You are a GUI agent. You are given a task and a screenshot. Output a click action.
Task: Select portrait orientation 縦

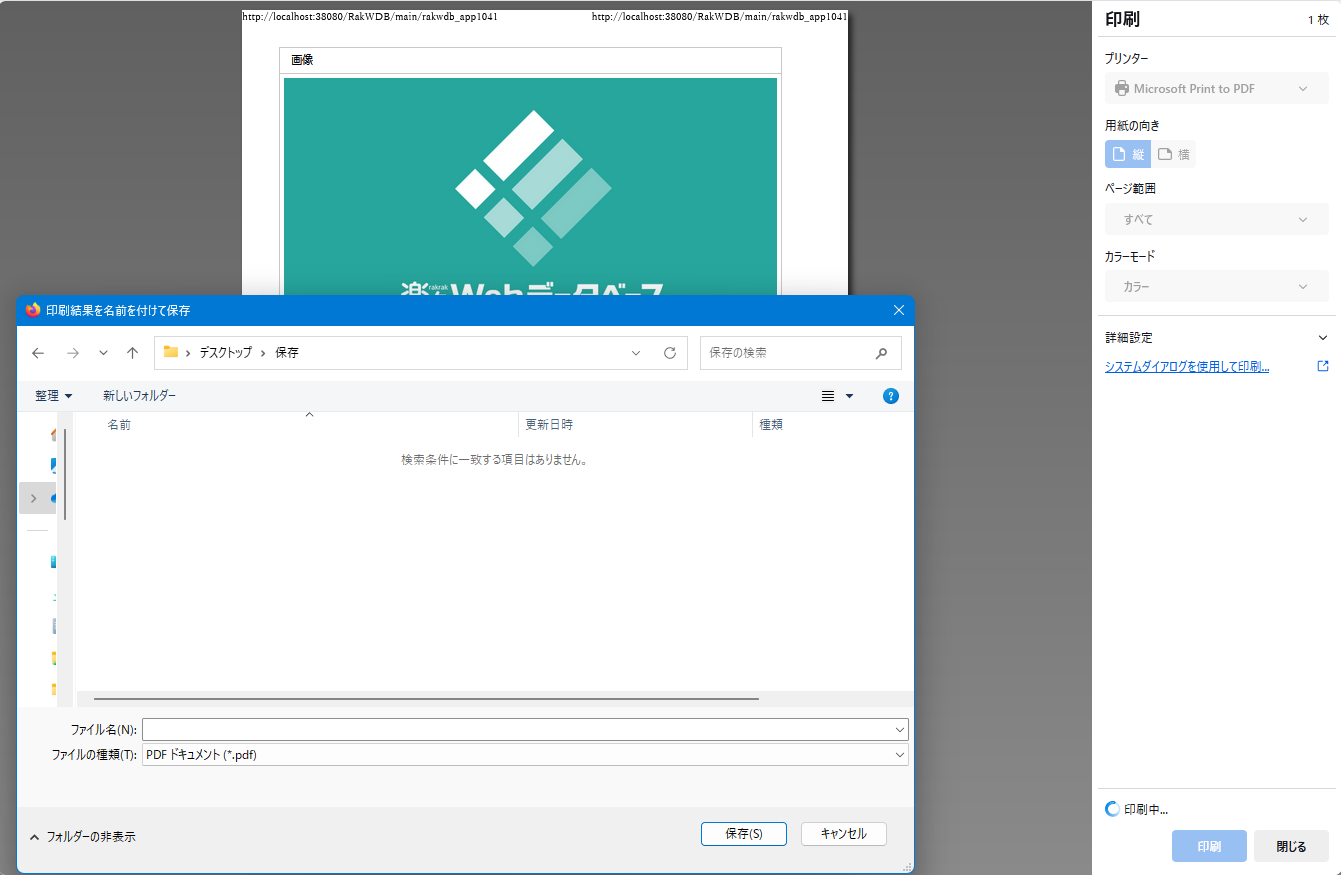pyautogui.click(x=1128, y=154)
